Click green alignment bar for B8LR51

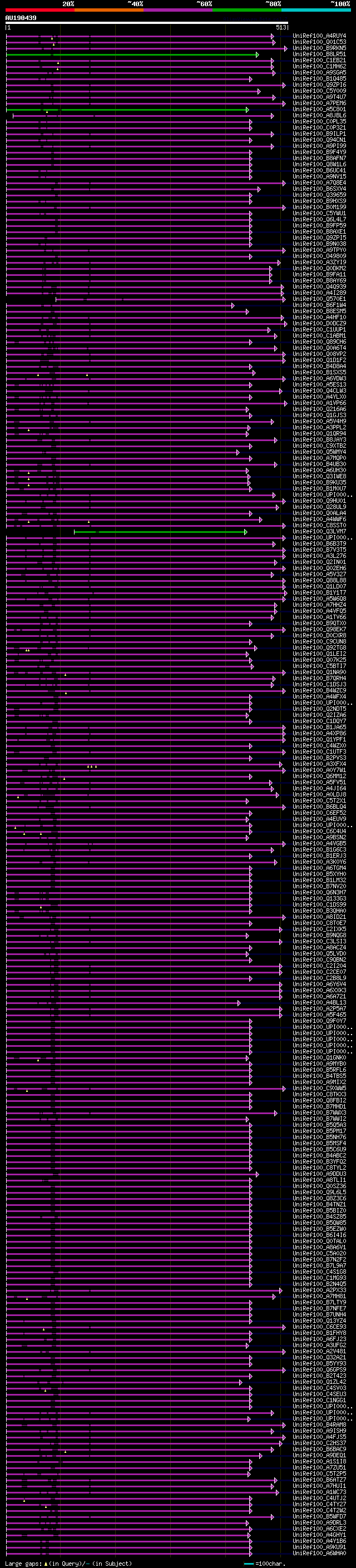[132, 55]
